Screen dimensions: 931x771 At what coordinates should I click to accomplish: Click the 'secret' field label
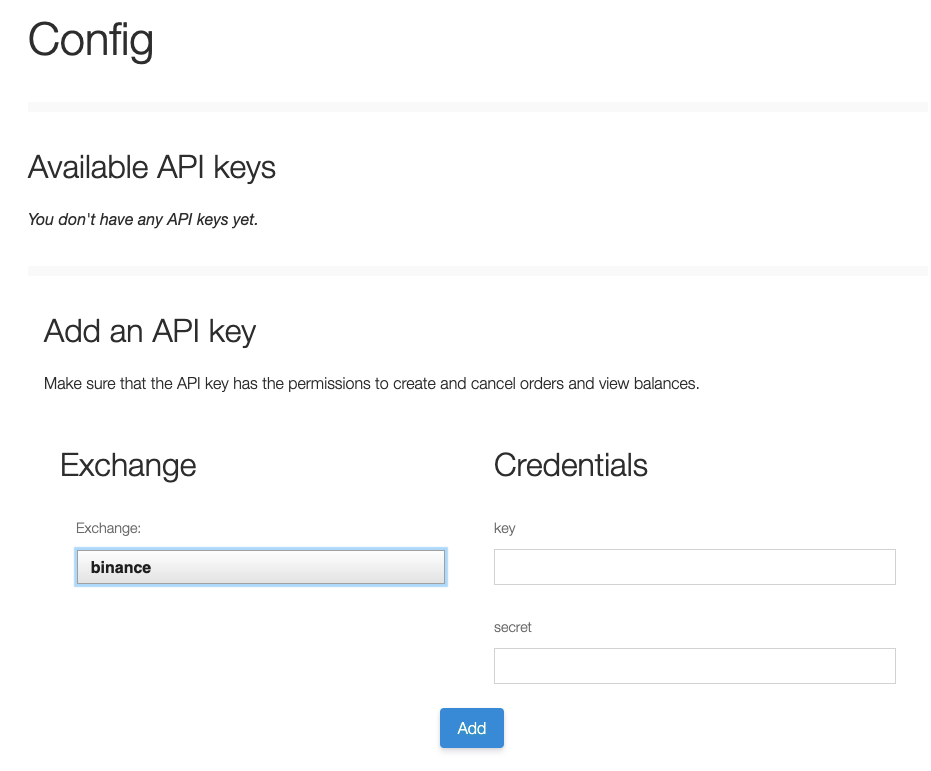click(512, 627)
